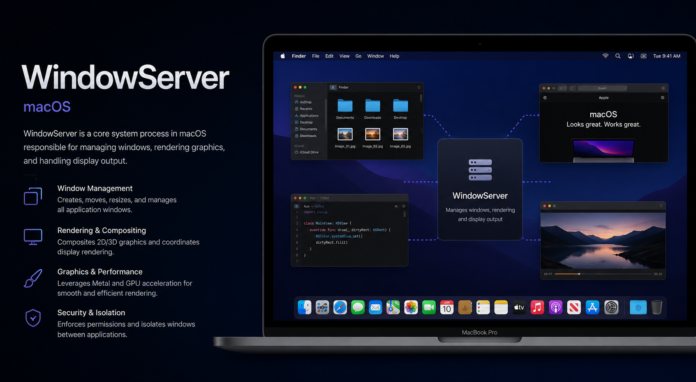Open Spotlight search in menu bar
The image size is (696, 382).
tap(618, 56)
